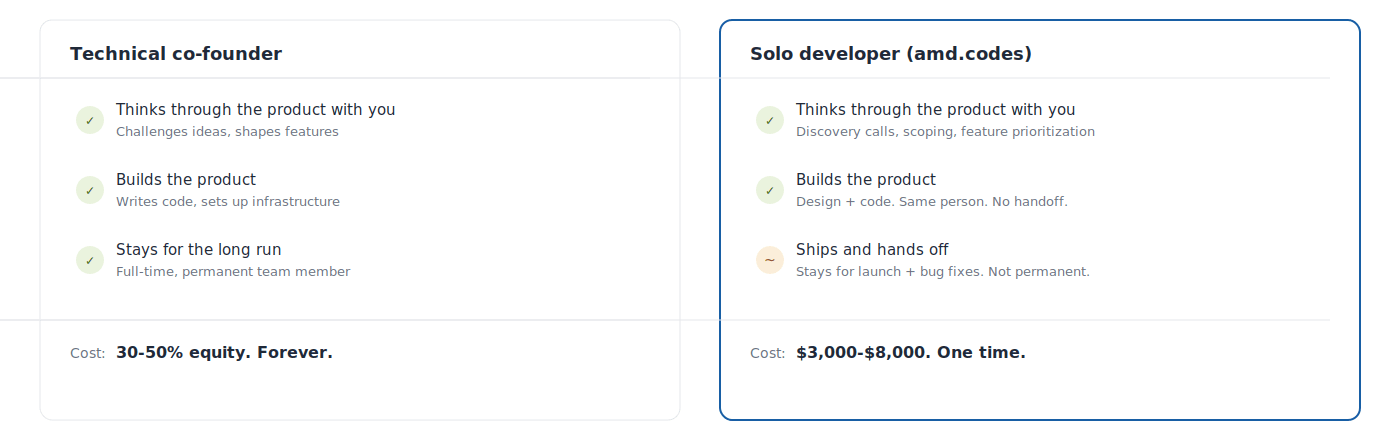Image resolution: width=1400 pixels, height=440 pixels.
Task: Click the orange tilde icon beside "Ships and hands off"
Action: [x=770, y=260]
